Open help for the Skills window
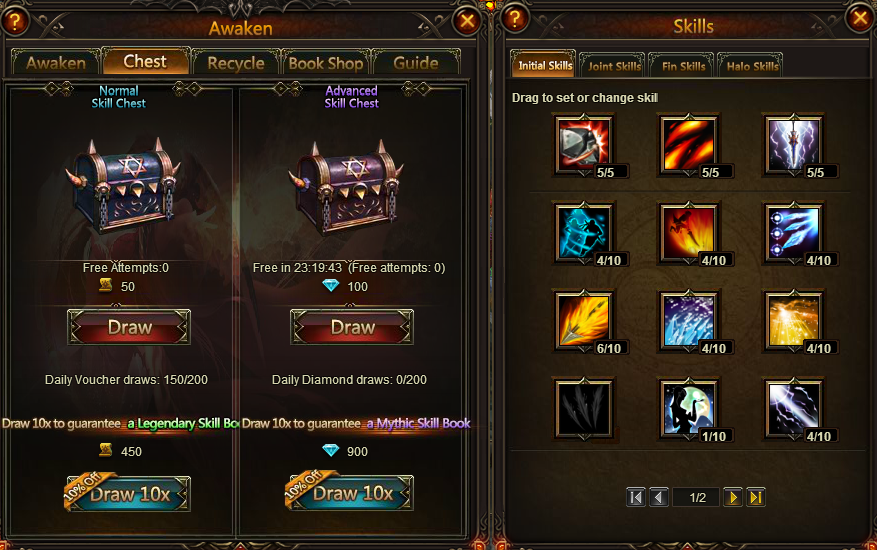This screenshot has width=877, height=550. [515, 18]
